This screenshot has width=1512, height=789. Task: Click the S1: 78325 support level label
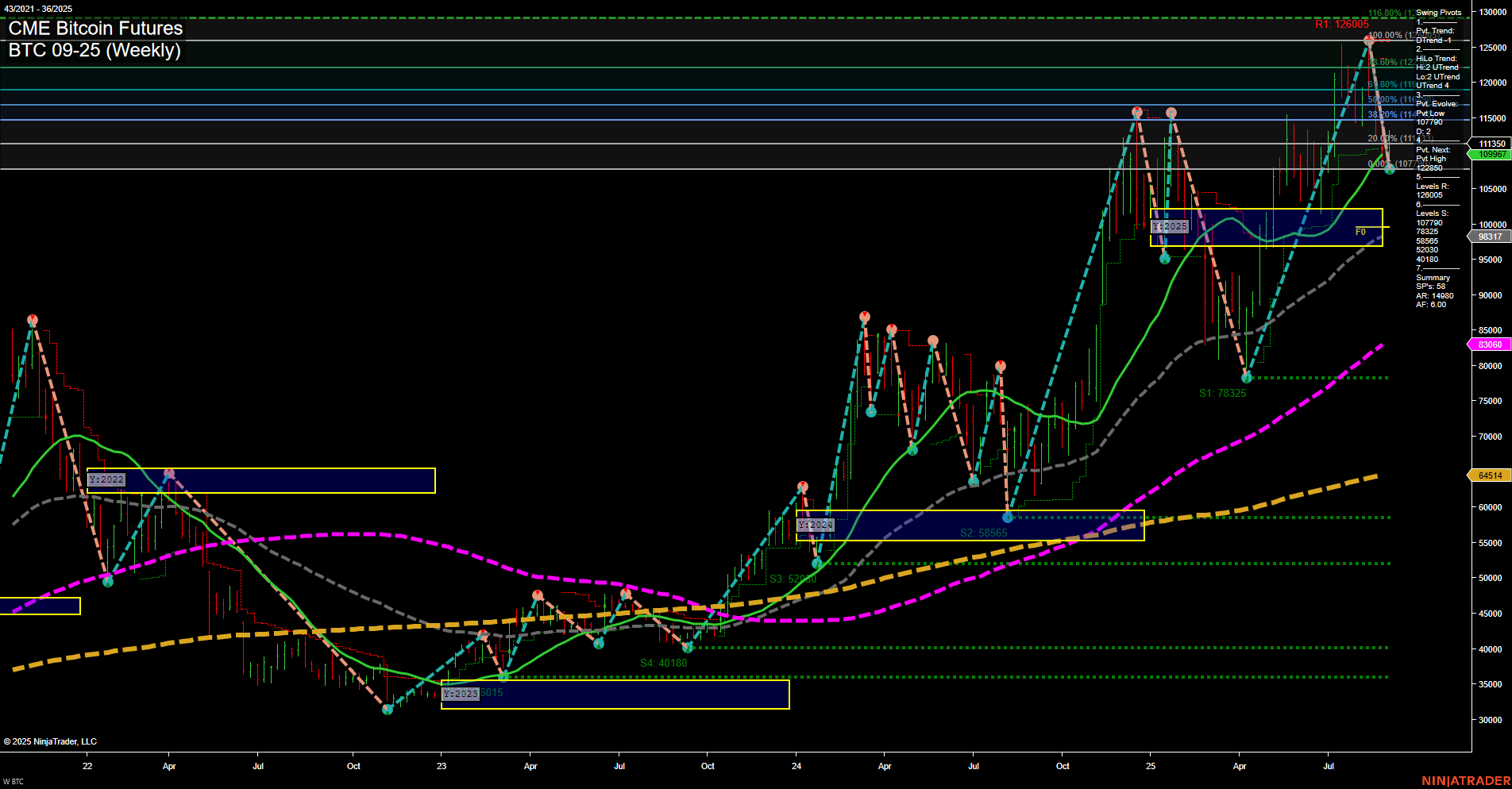pyautogui.click(x=1223, y=391)
